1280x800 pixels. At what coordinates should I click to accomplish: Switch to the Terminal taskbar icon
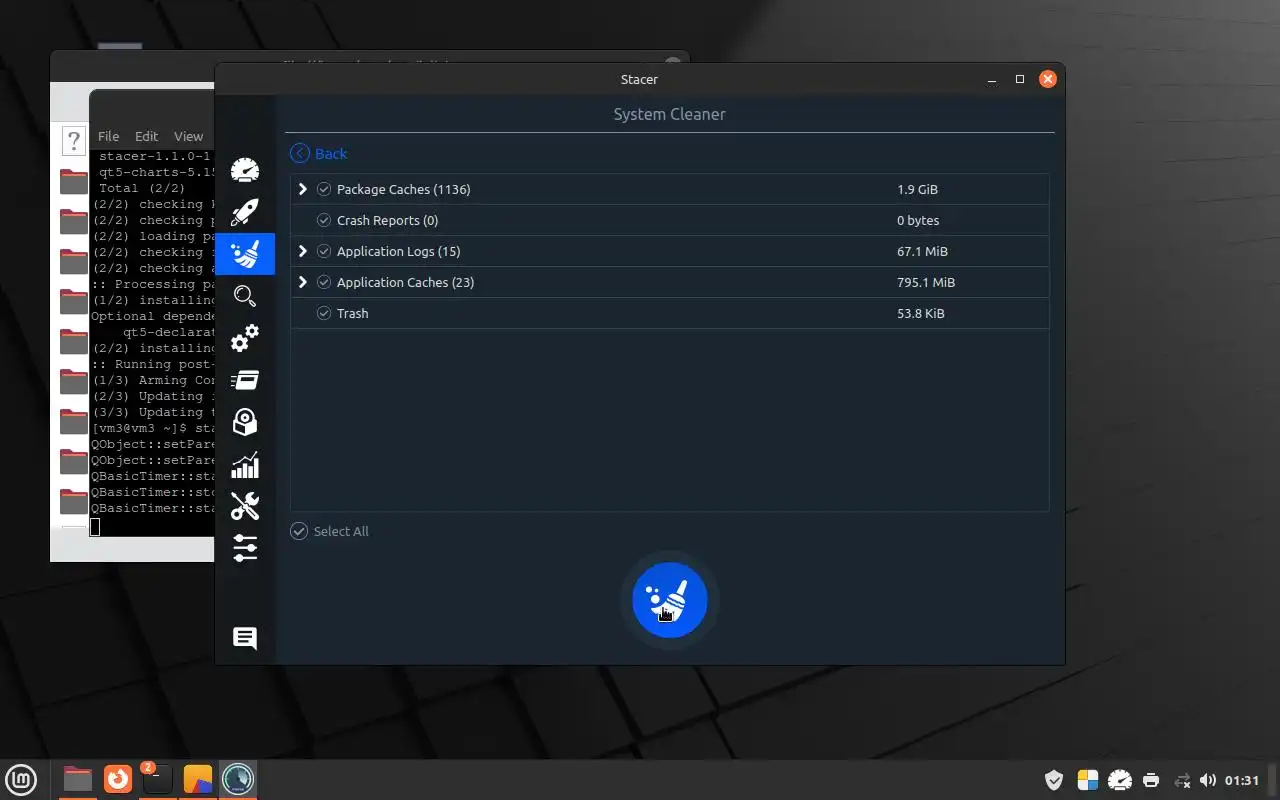pyautogui.click(x=158, y=778)
